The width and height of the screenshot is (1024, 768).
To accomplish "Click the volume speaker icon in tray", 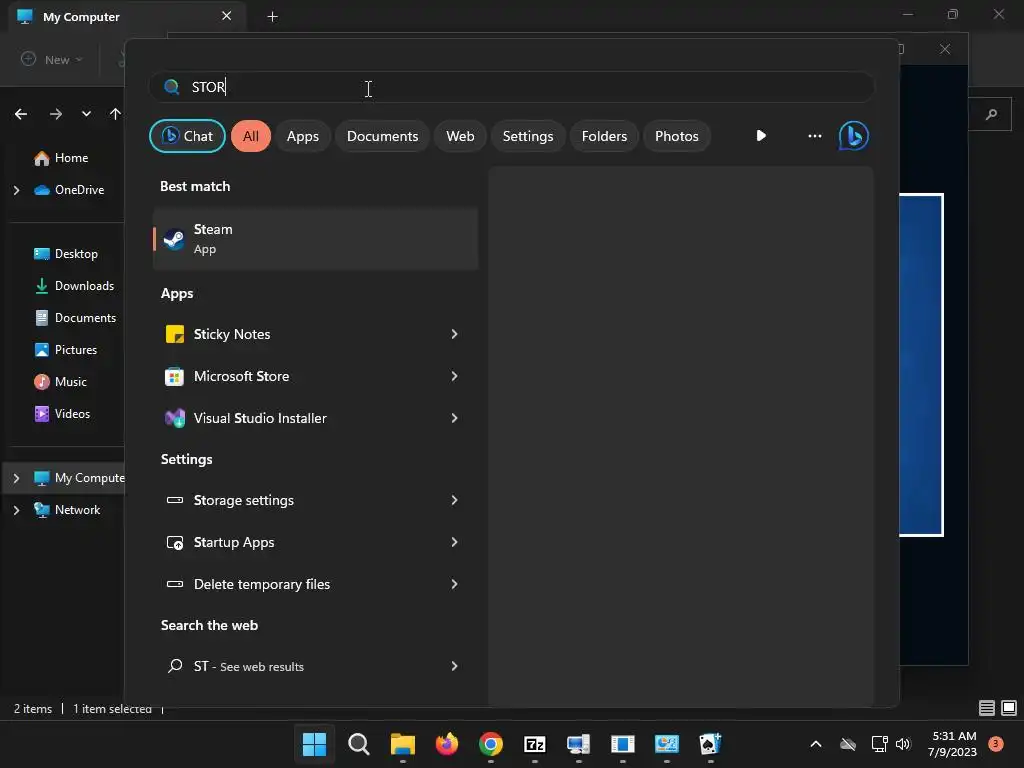I will tap(903, 744).
